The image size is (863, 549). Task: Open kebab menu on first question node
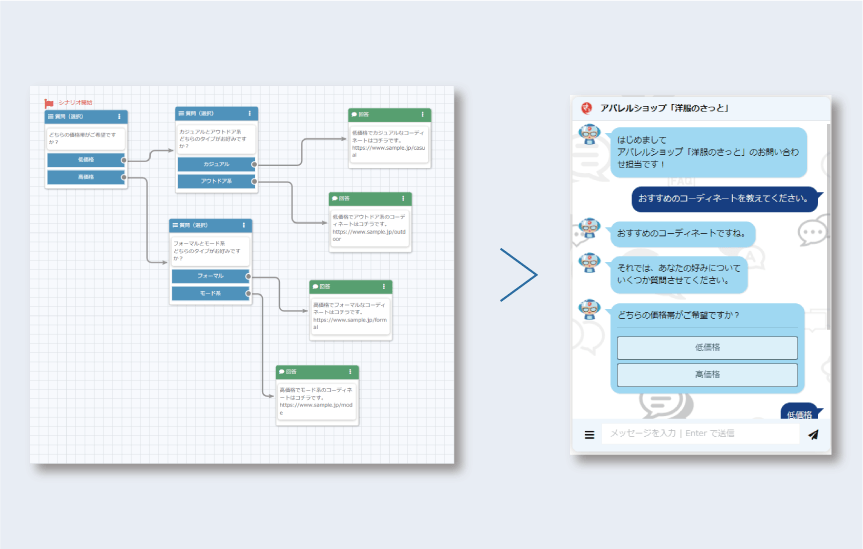pos(119,117)
